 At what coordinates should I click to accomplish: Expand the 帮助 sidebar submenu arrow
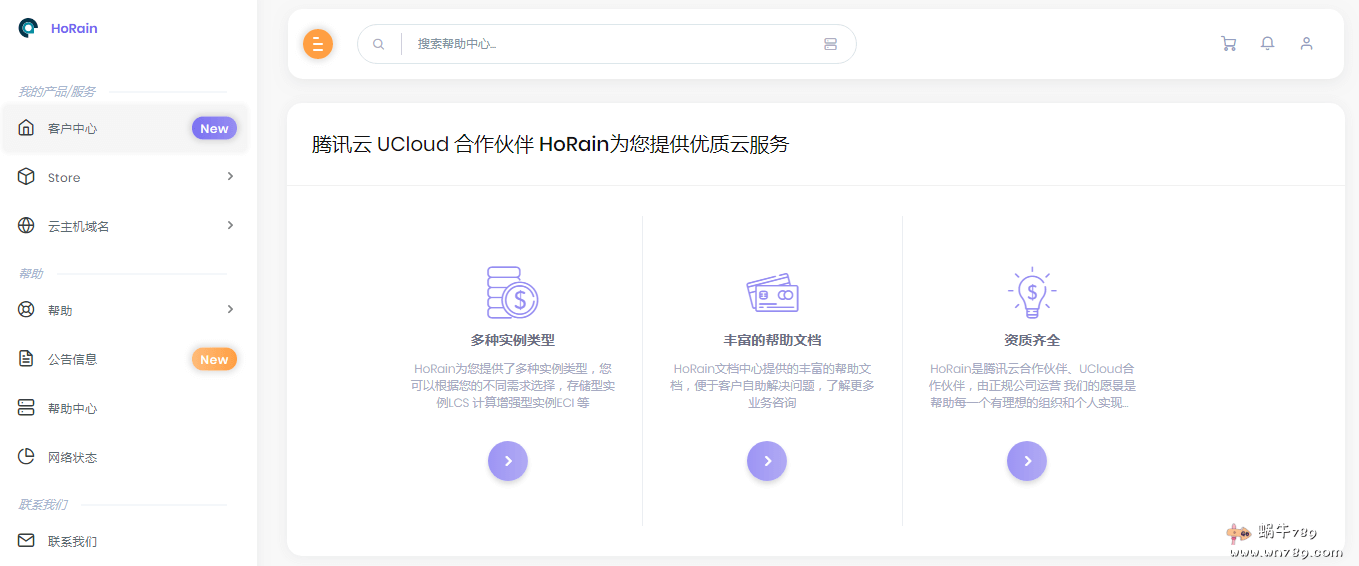click(230, 310)
